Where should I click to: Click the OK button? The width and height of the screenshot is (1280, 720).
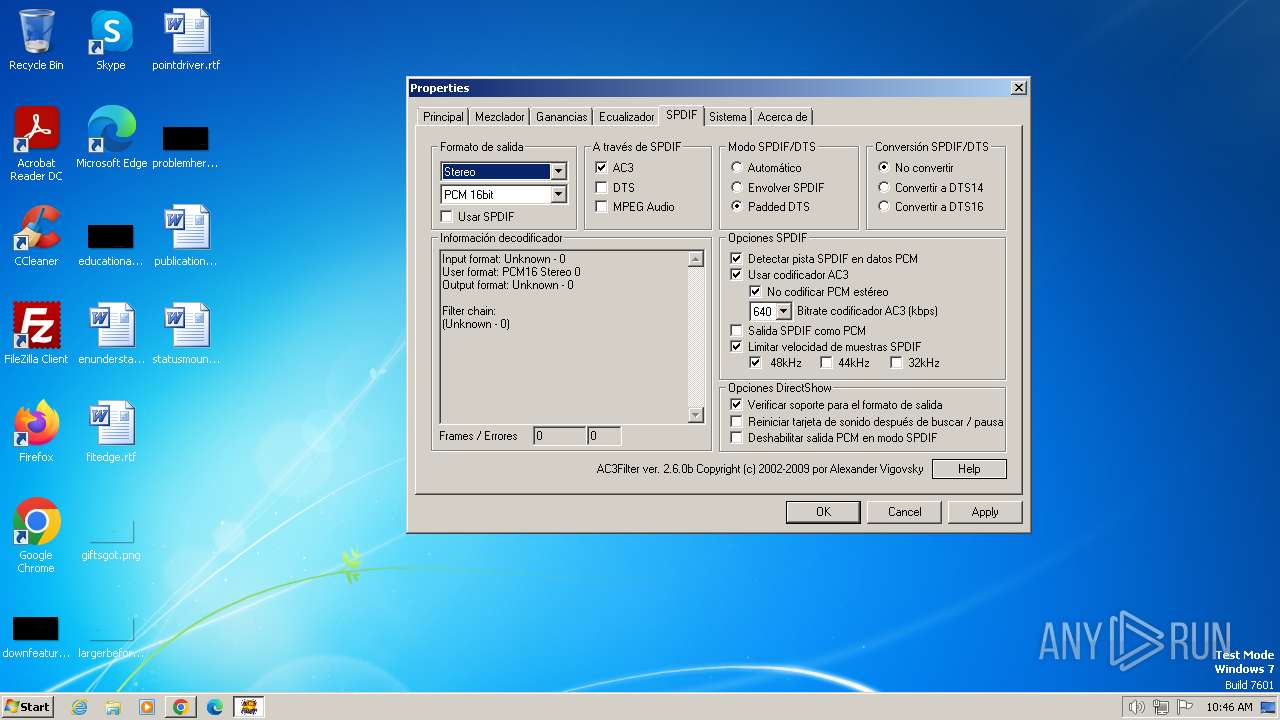pyautogui.click(x=823, y=512)
